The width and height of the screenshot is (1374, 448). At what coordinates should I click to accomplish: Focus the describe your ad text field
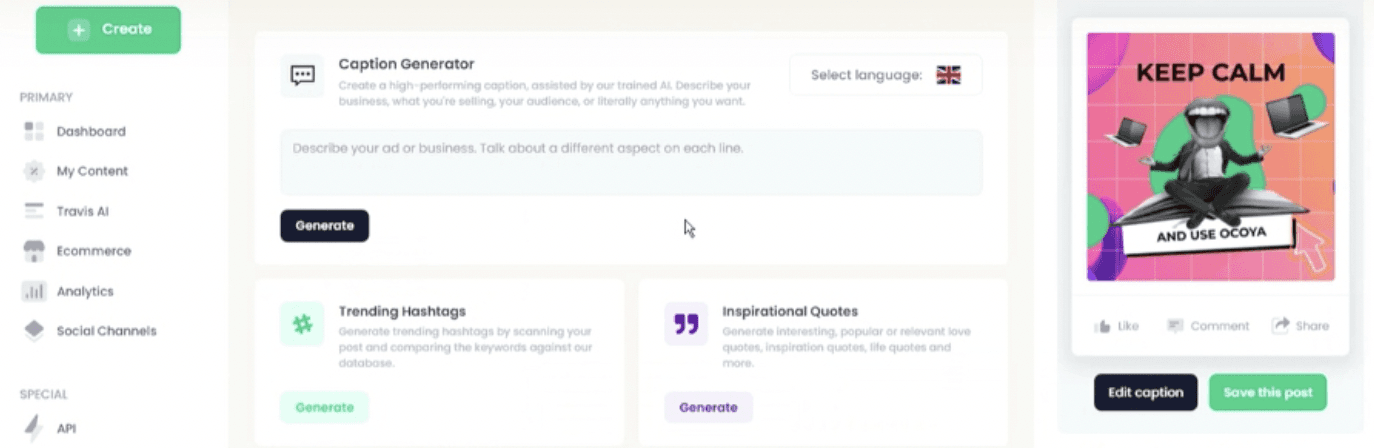[631, 162]
